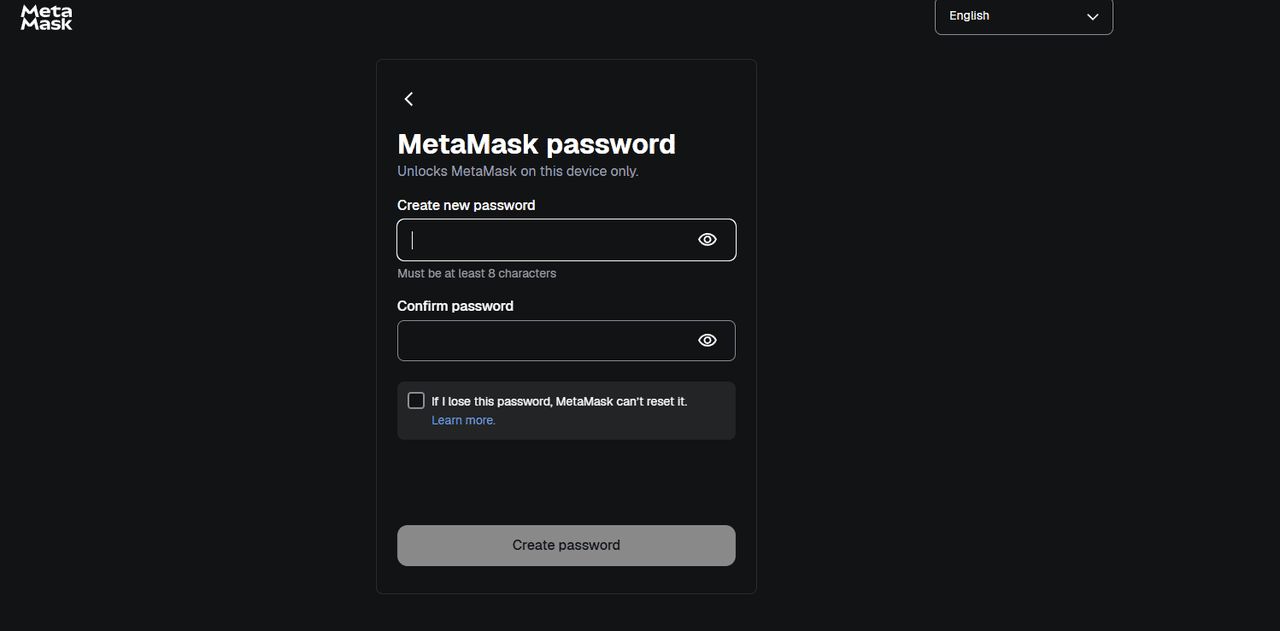Click the chevron on the language selector
Image resolution: width=1280 pixels, height=631 pixels.
point(1092,16)
